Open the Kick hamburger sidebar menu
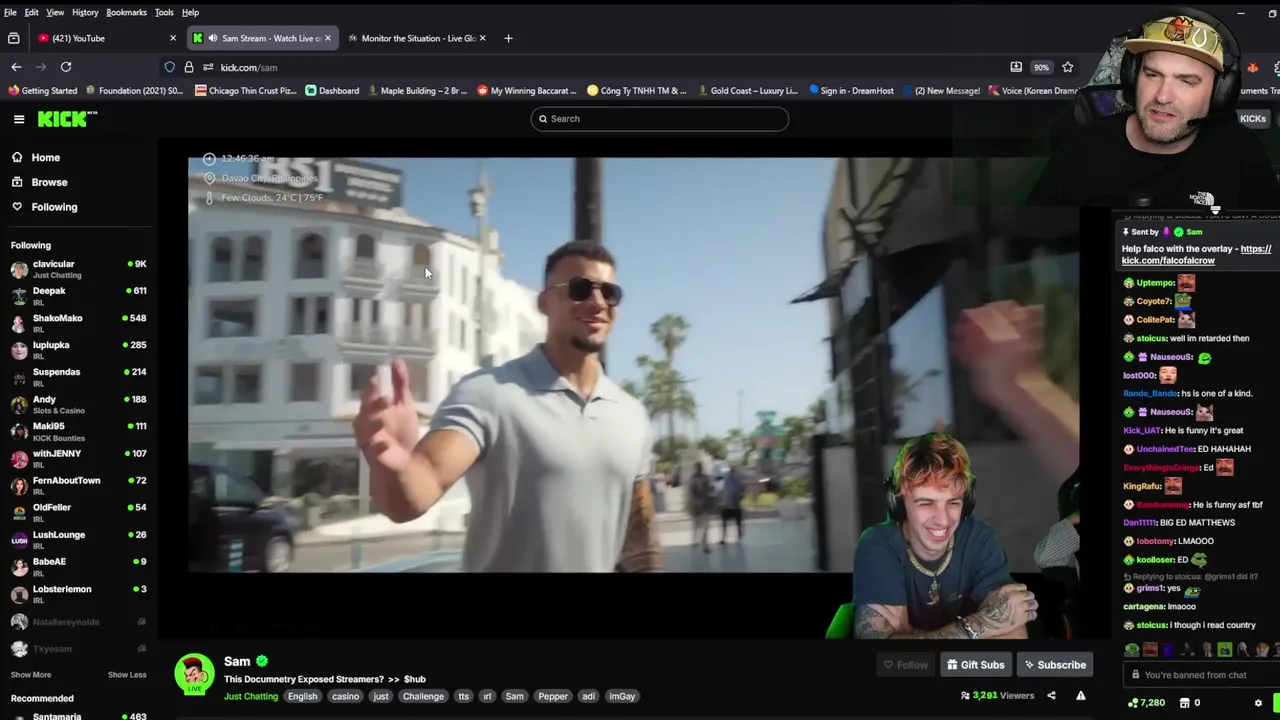This screenshot has height=720, width=1280. pyautogui.click(x=19, y=119)
